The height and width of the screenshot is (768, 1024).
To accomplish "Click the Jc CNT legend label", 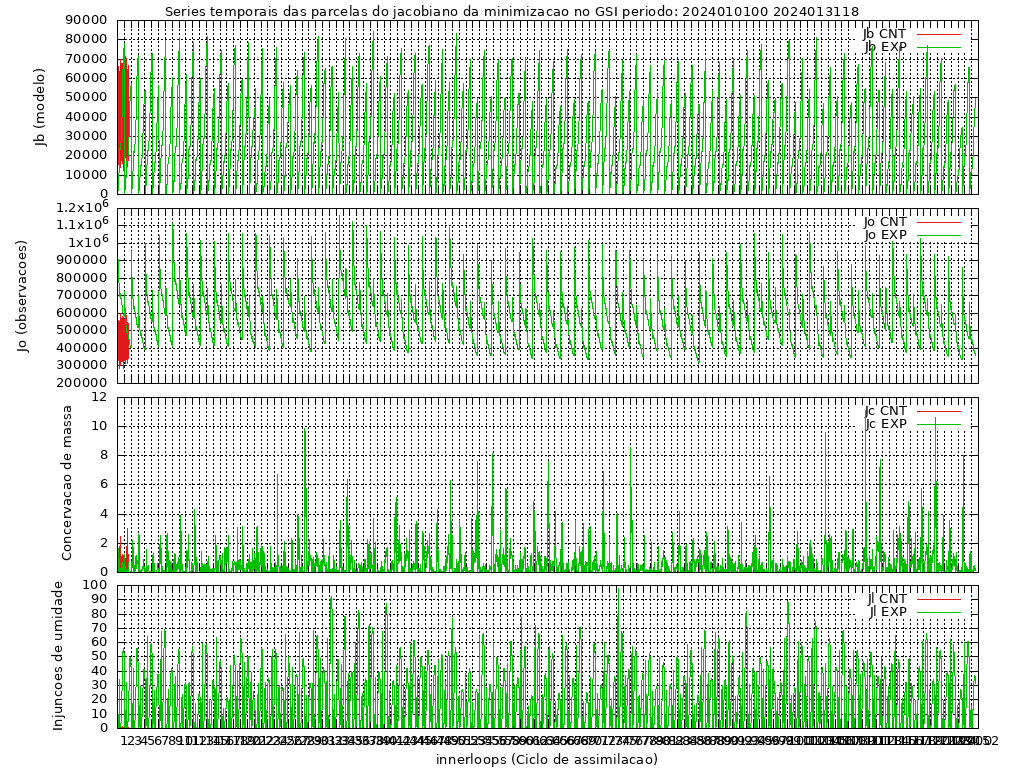I will pyautogui.click(x=885, y=410).
